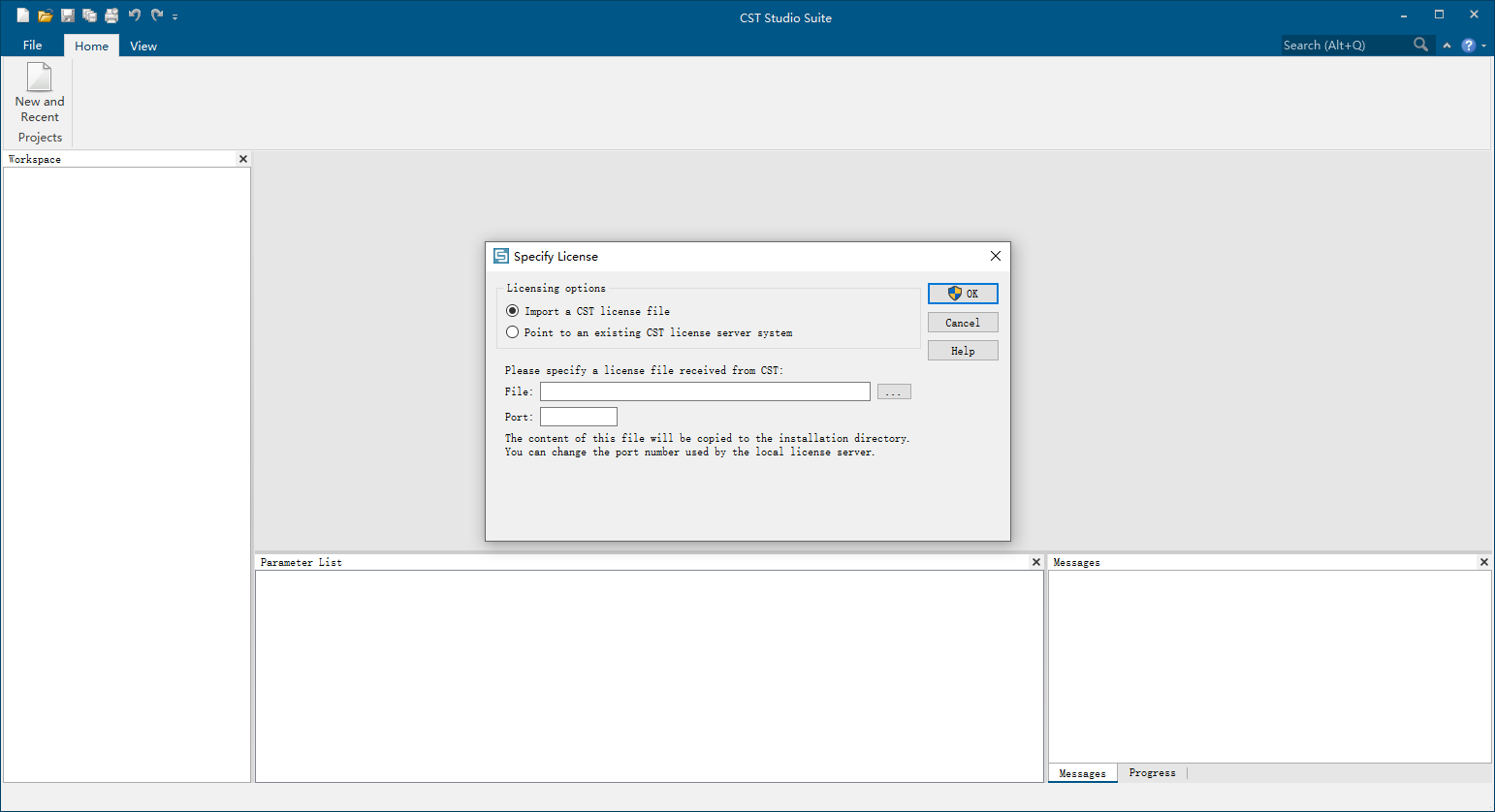Switch to the View ribbon tab
This screenshot has width=1495, height=812.
143,46
